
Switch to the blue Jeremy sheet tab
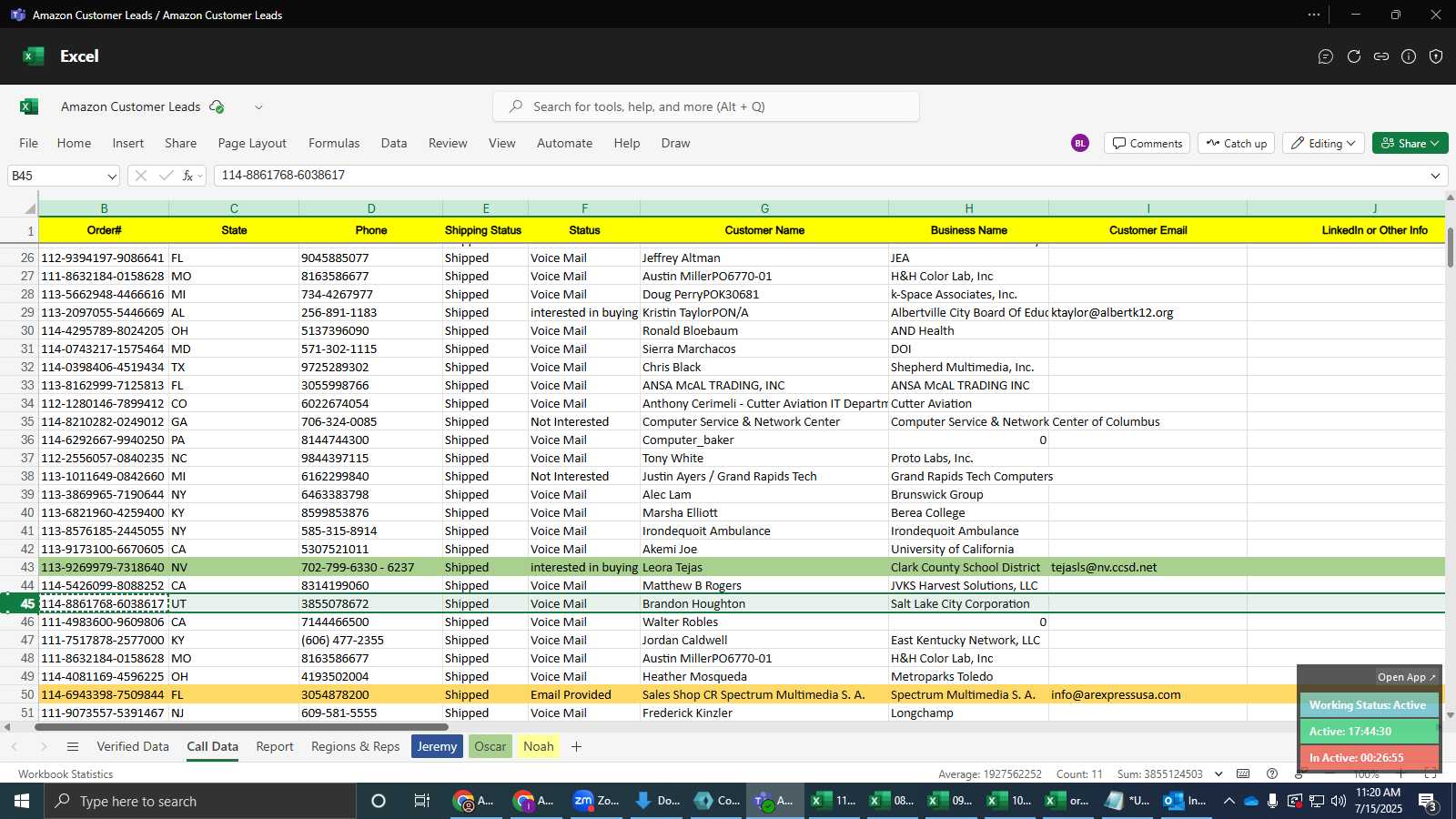tap(437, 746)
